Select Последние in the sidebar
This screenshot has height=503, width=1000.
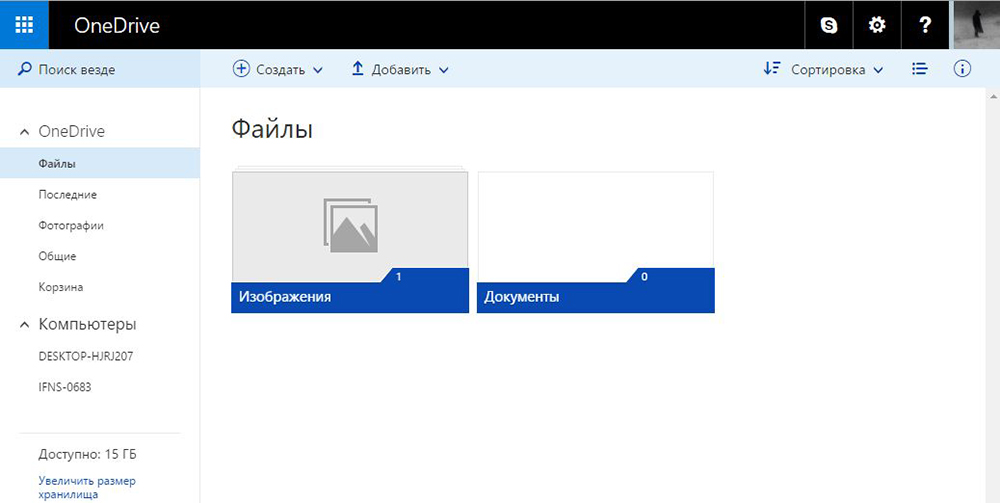[68, 195]
